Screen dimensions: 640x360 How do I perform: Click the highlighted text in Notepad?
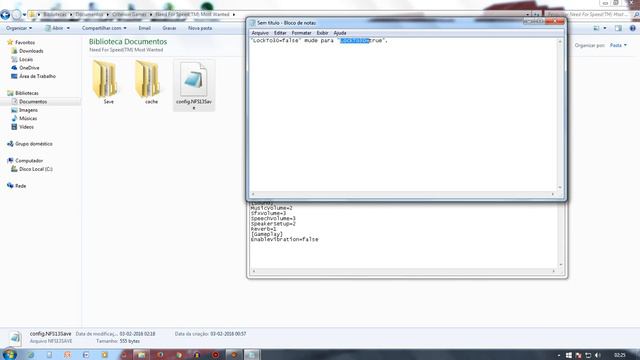tap(355, 41)
